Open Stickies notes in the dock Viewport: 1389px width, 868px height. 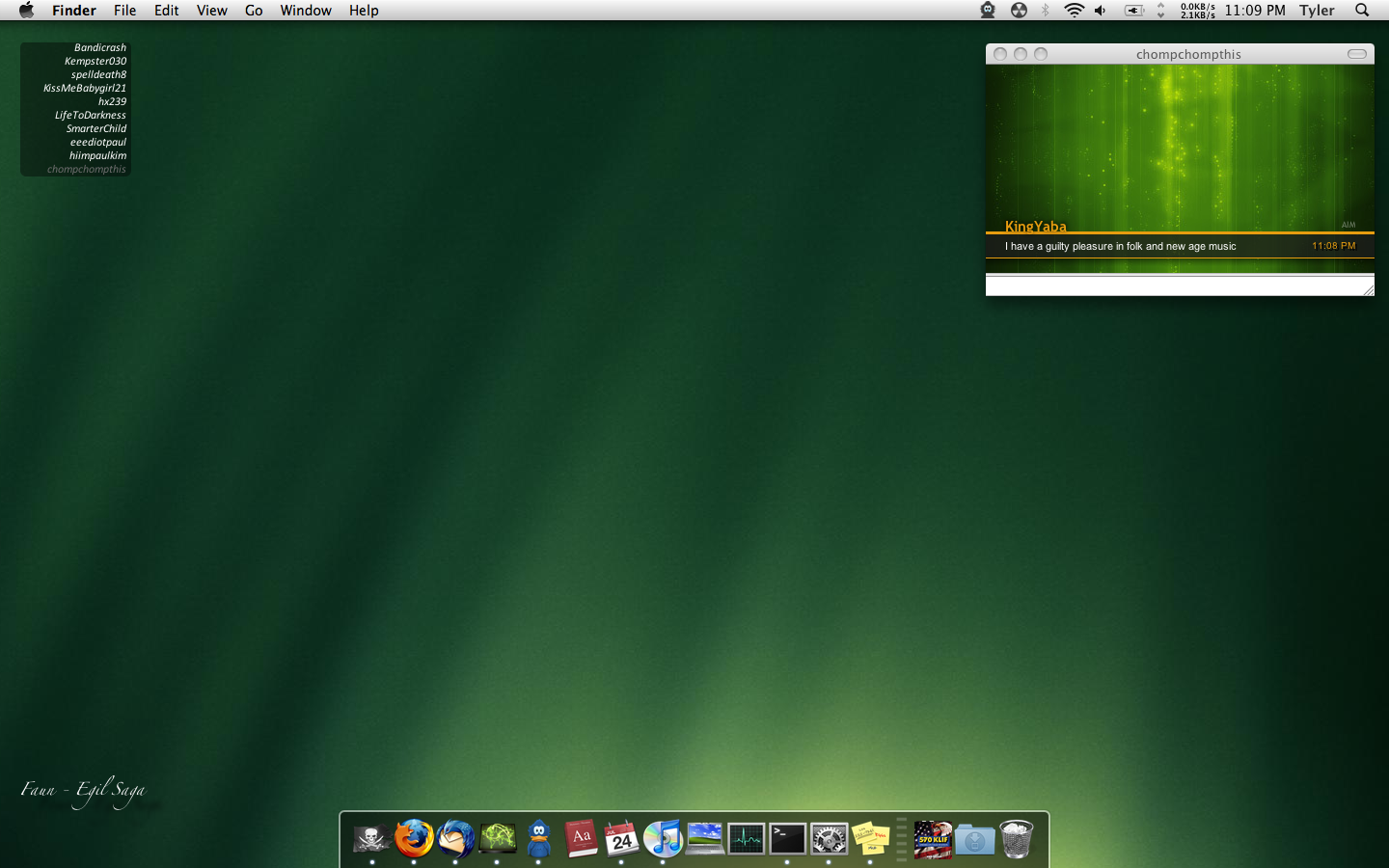point(871,839)
